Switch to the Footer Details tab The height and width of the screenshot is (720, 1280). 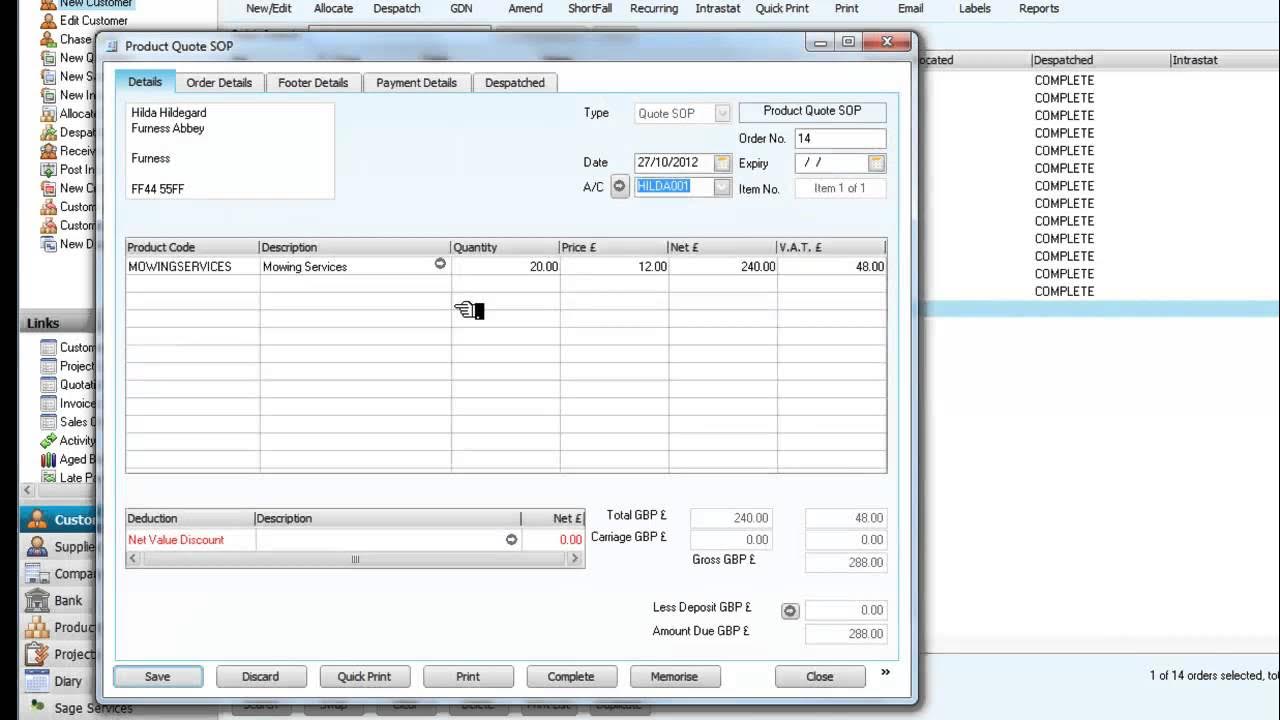pyautogui.click(x=313, y=83)
